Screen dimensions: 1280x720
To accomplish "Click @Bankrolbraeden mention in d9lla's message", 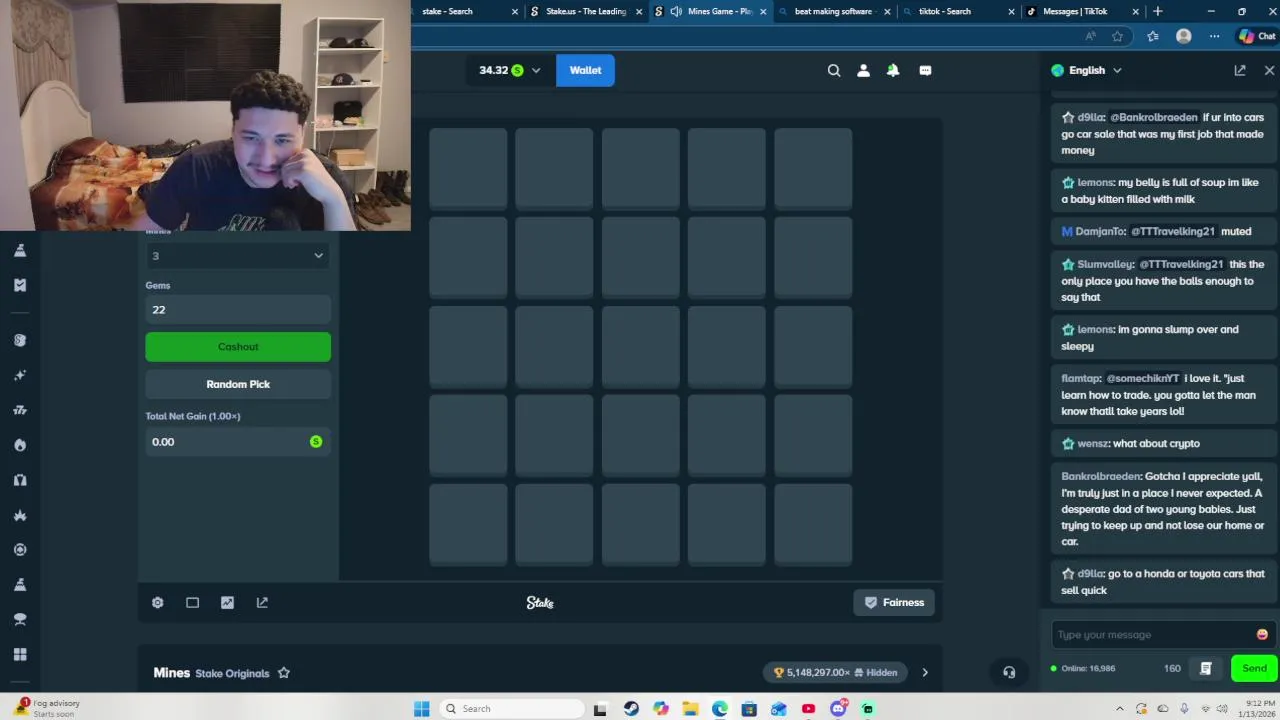I will click(x=1153, y=117).
